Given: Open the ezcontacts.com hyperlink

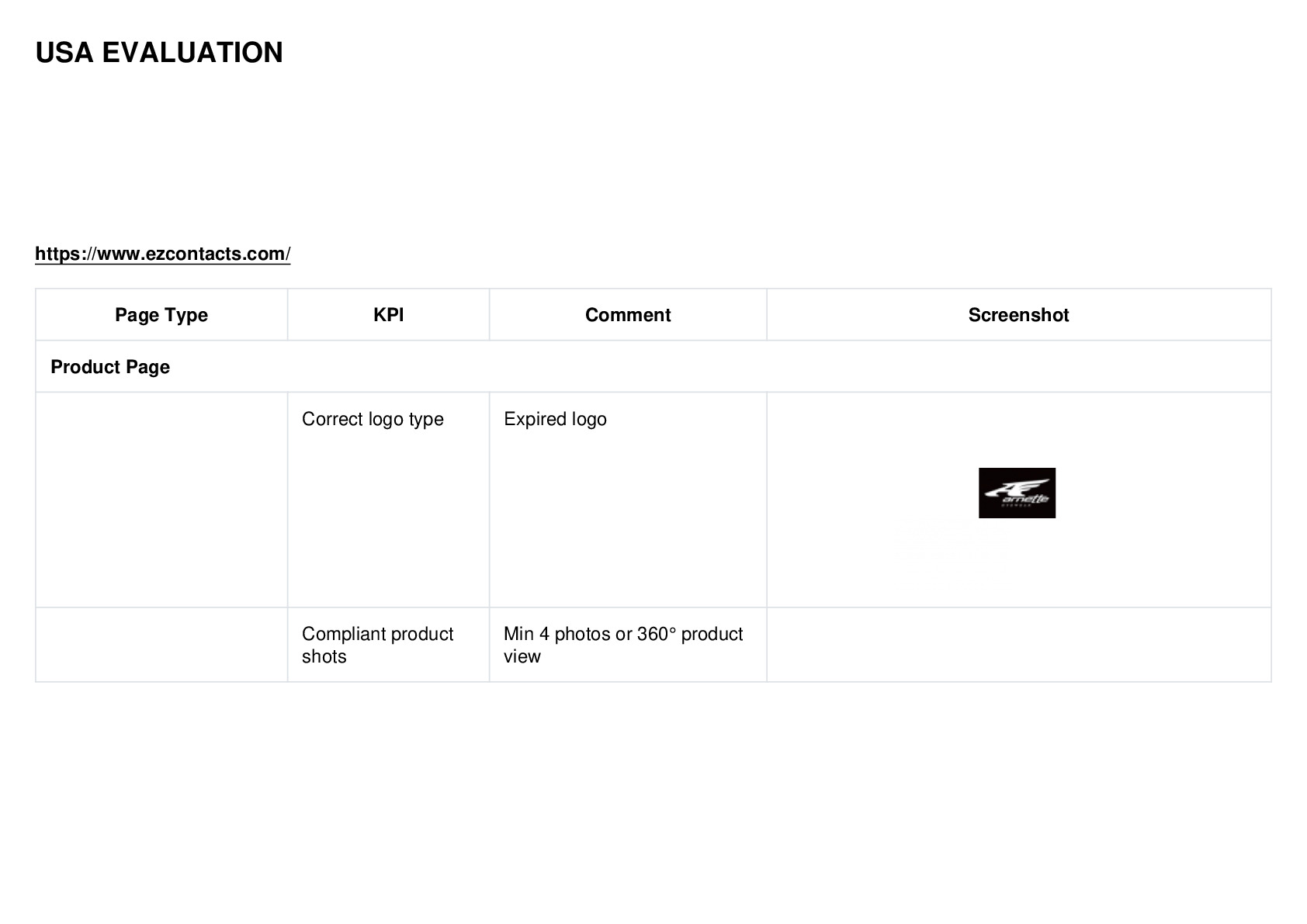Looking at the screenshot, I should pos(163,254).
